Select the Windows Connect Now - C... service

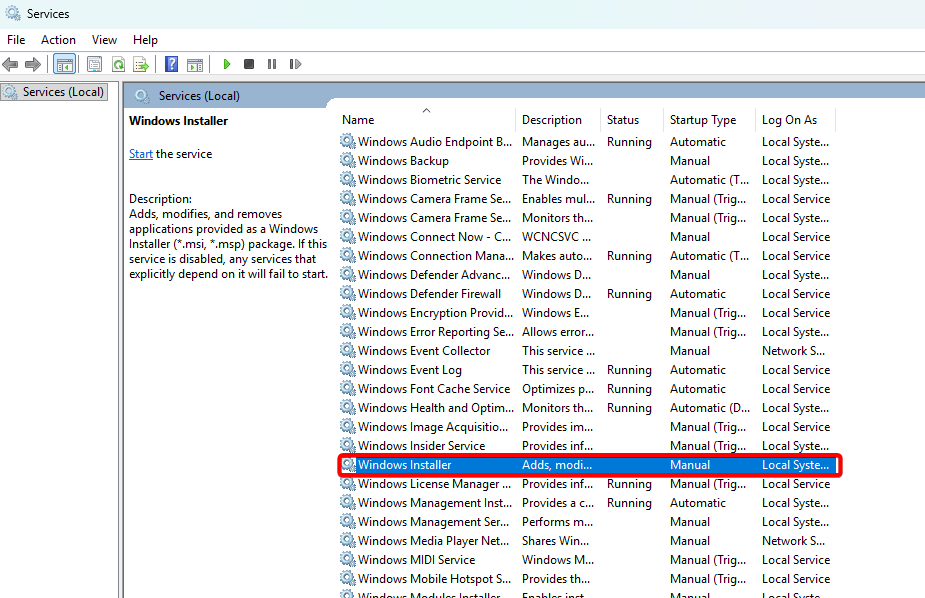pos(588,236)
